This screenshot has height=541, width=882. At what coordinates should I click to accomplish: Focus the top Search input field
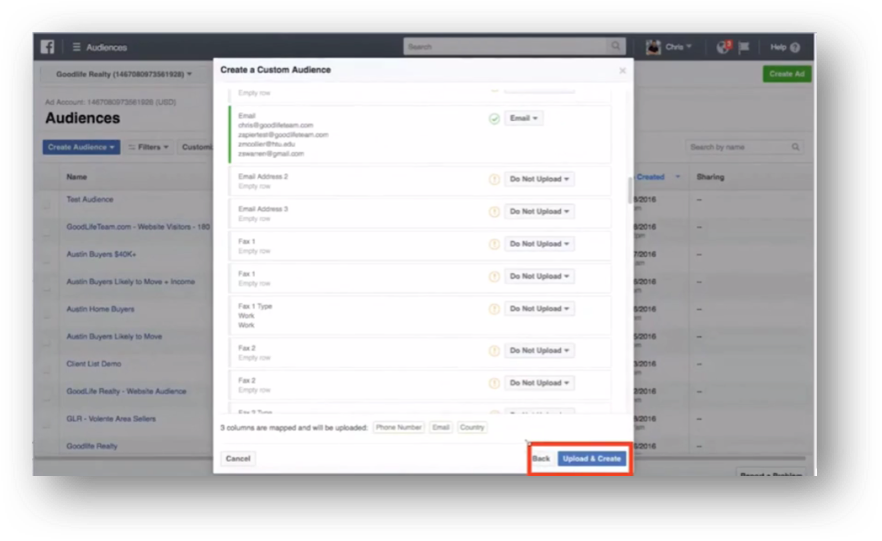click(506, 47)
